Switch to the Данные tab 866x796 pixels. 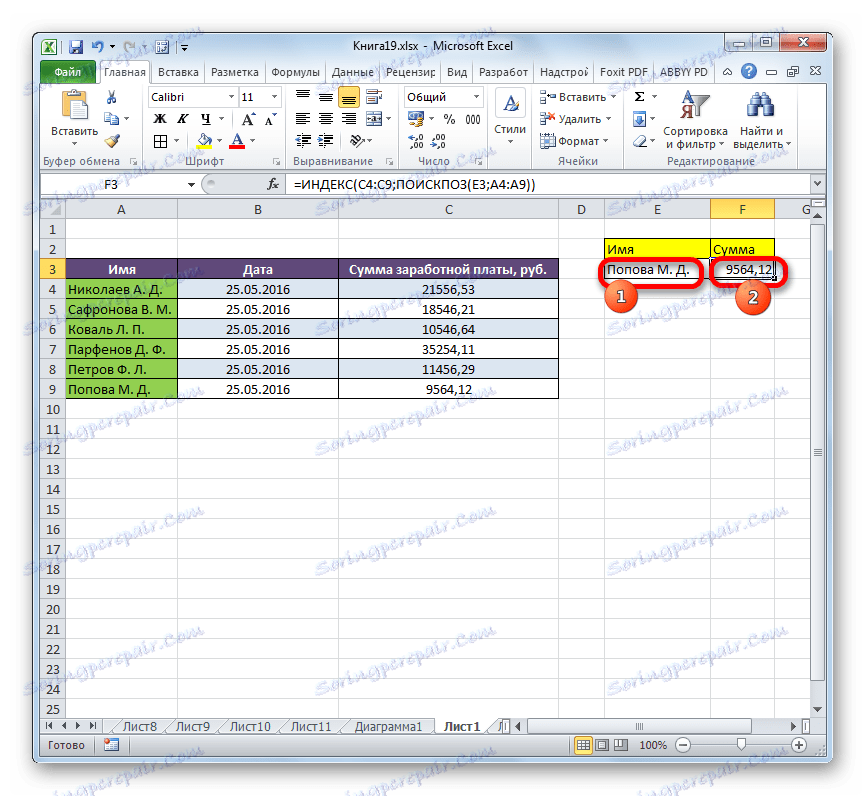coord(352,72)
